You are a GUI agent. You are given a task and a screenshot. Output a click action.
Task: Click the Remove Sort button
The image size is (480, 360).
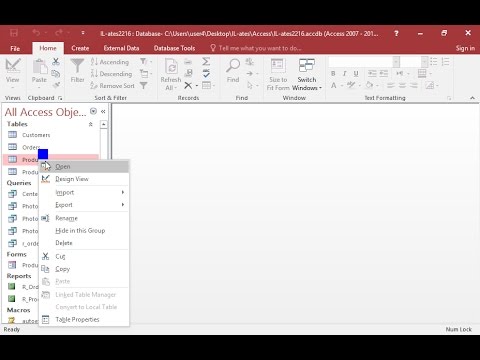(112, 86)
